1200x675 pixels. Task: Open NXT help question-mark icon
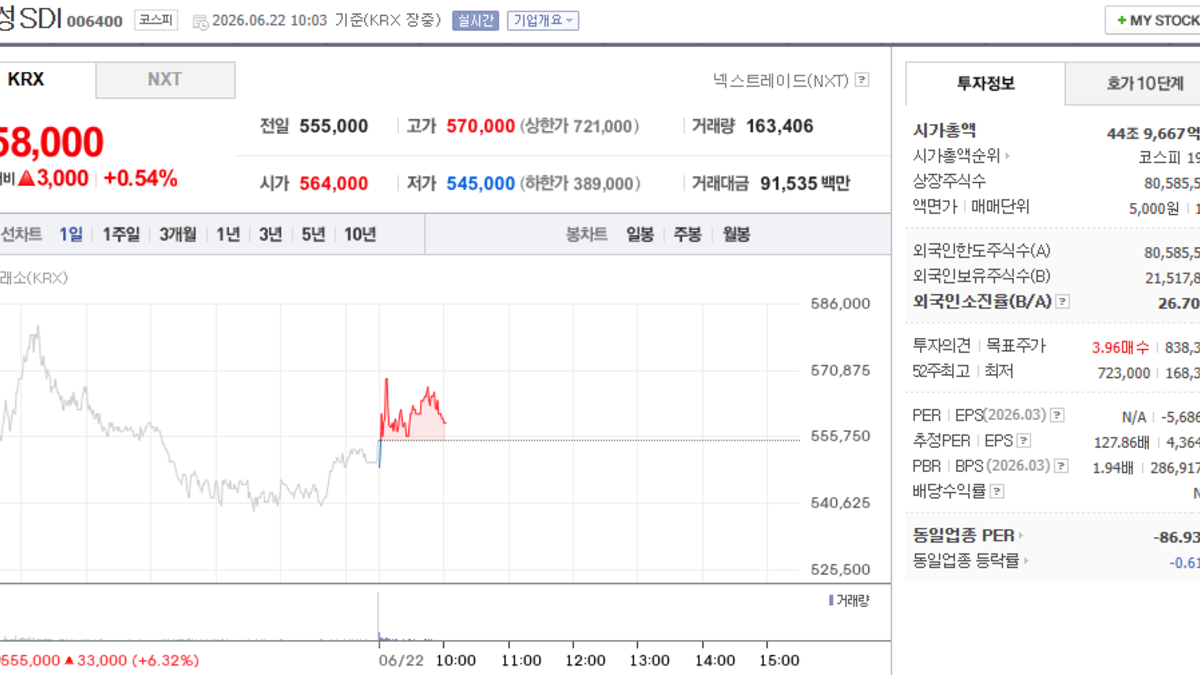(x=862, y=80)
